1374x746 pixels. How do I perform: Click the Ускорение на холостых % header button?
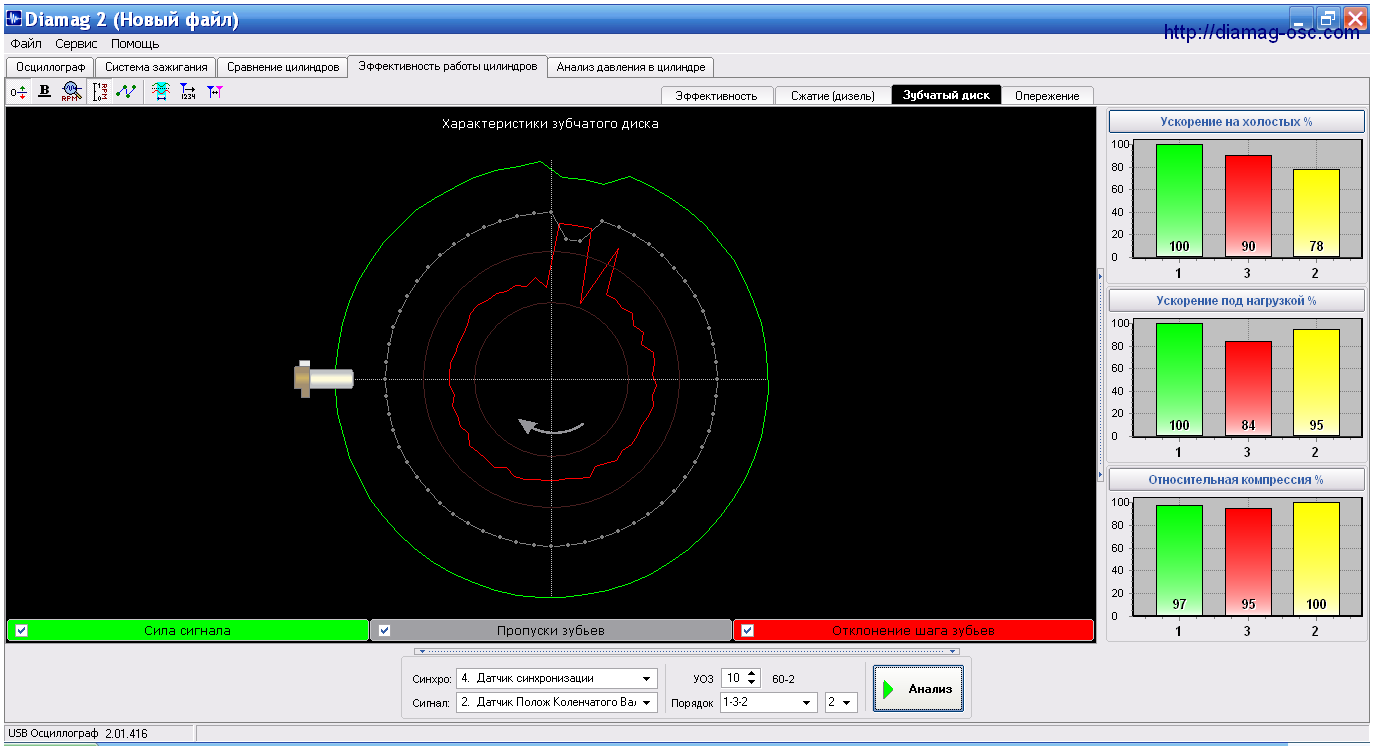(x=1236, y=122)
